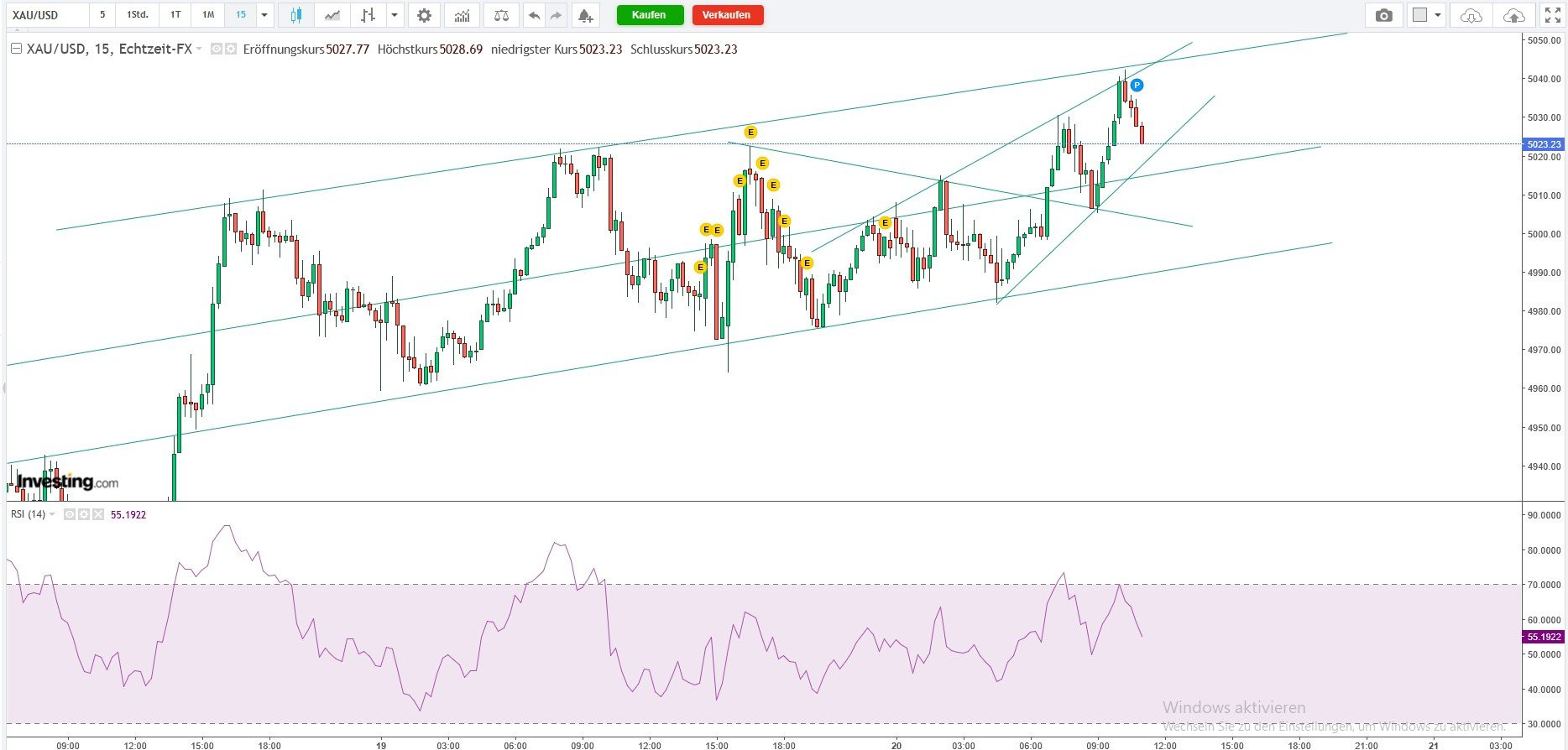The width and height of the screenshot is (1568, 750).
Task: Open the indicators menu icon
Action: (462, 15)
